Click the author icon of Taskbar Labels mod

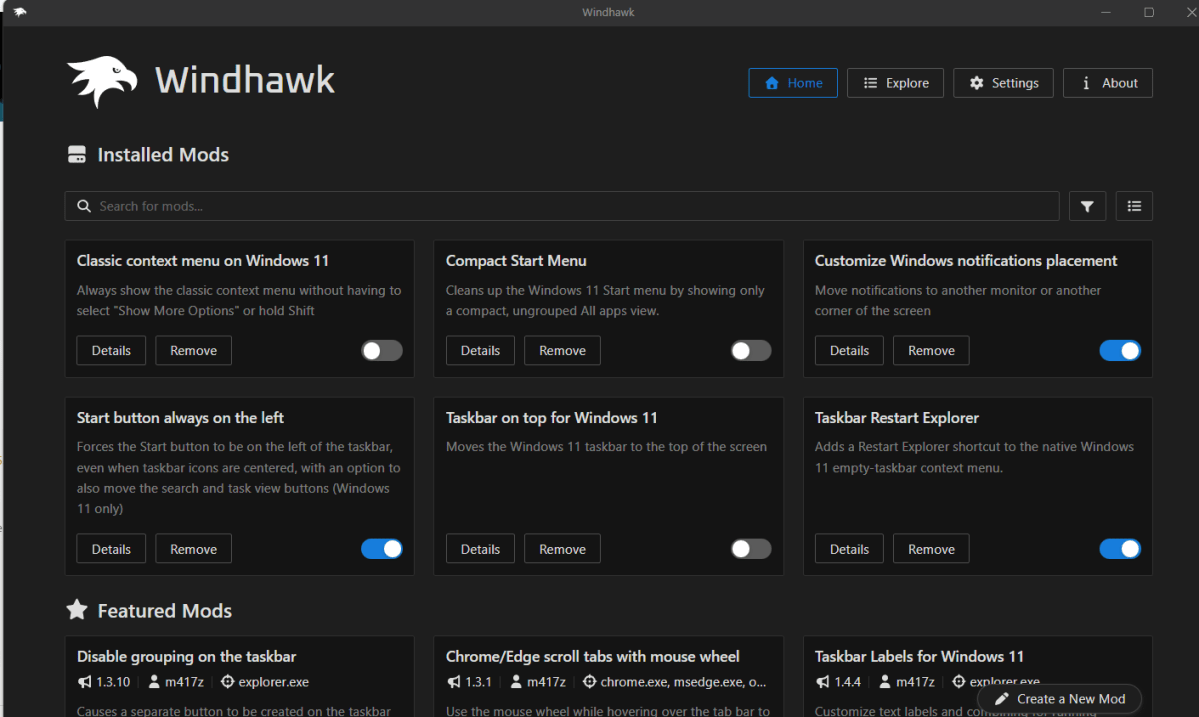pyautogui.click(x=885, y=682)
